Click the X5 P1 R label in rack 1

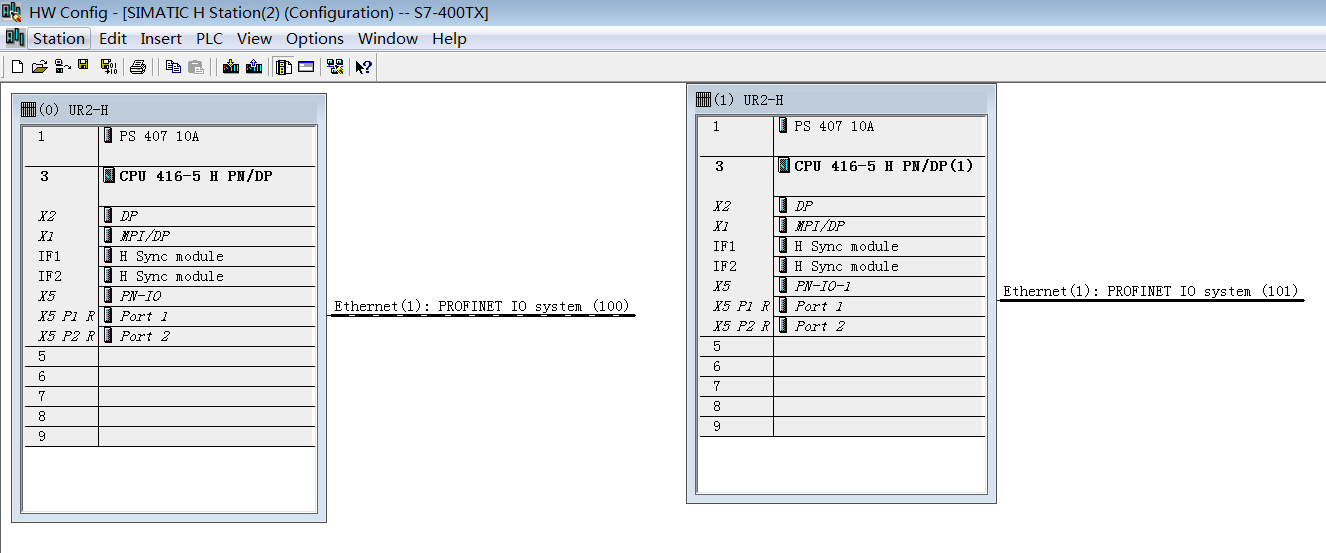point(741,306)
